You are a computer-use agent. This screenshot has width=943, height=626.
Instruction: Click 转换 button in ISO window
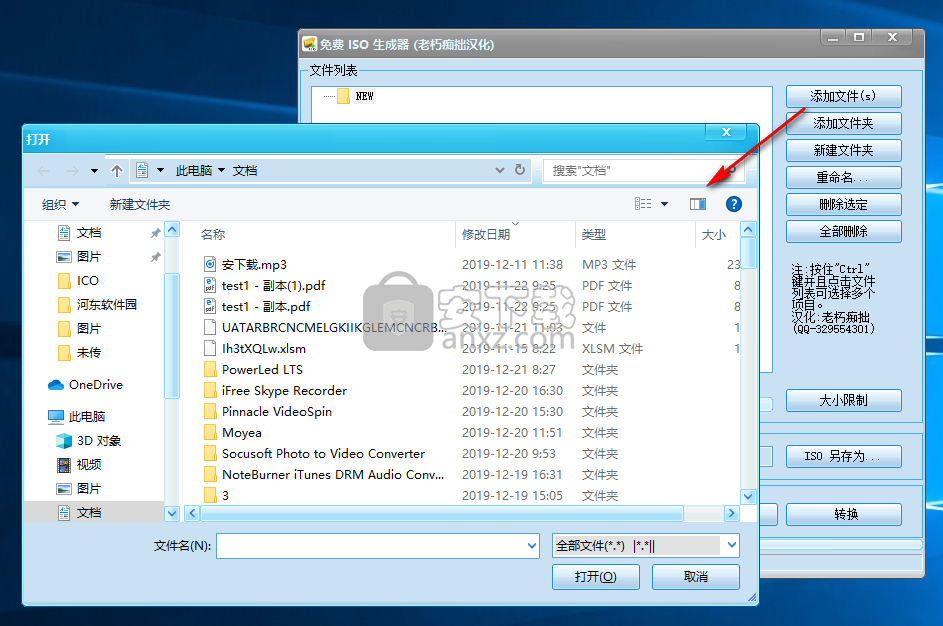(x=843, y=515)
